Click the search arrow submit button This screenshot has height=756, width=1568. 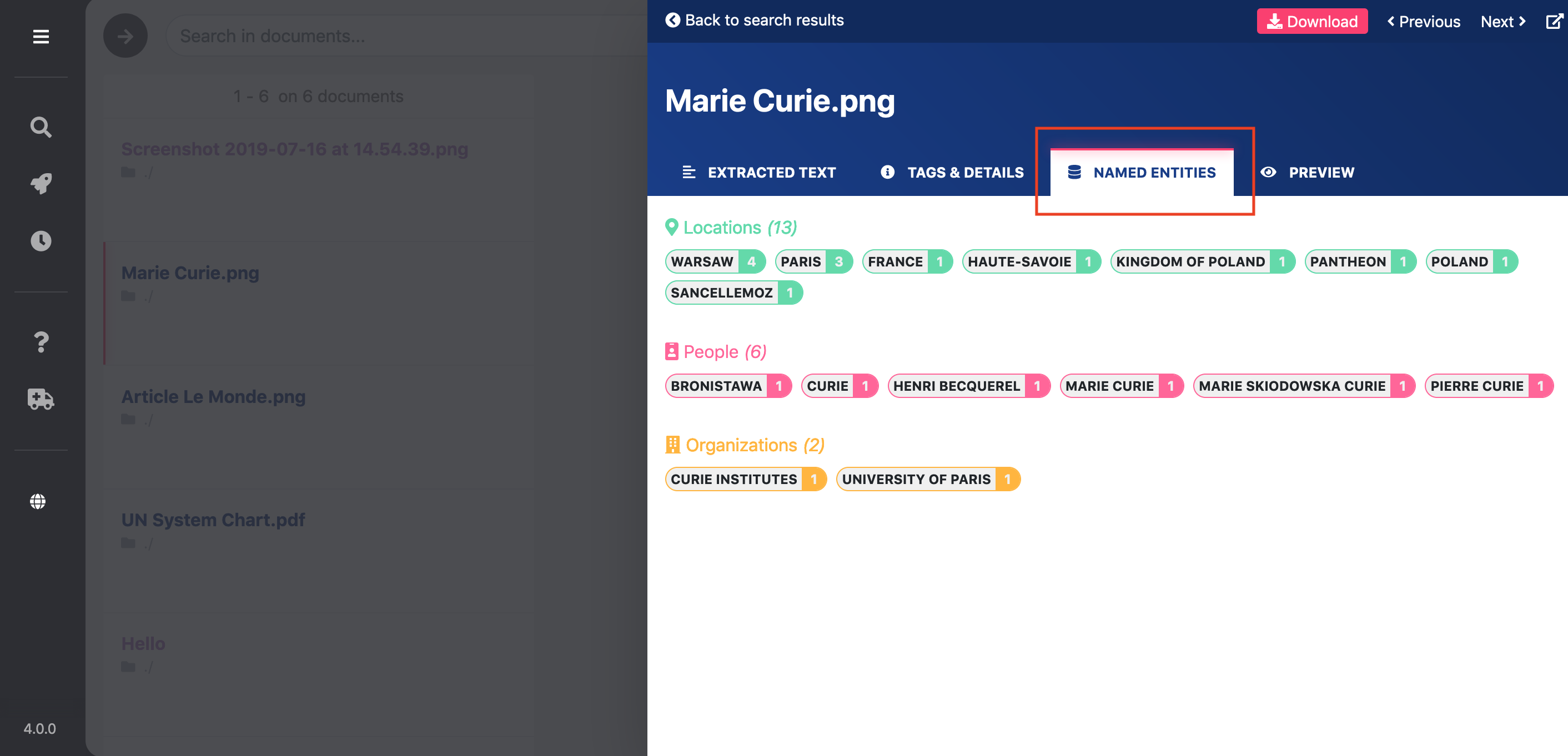pyautogui.click(x=125, y=36)
